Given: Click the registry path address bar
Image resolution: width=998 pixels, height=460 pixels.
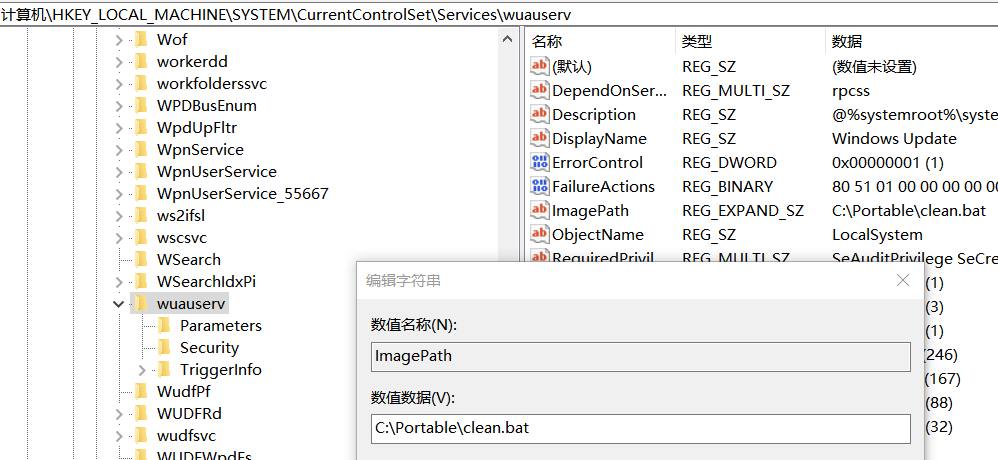Looking at the screenshot, I should point(499,14).
